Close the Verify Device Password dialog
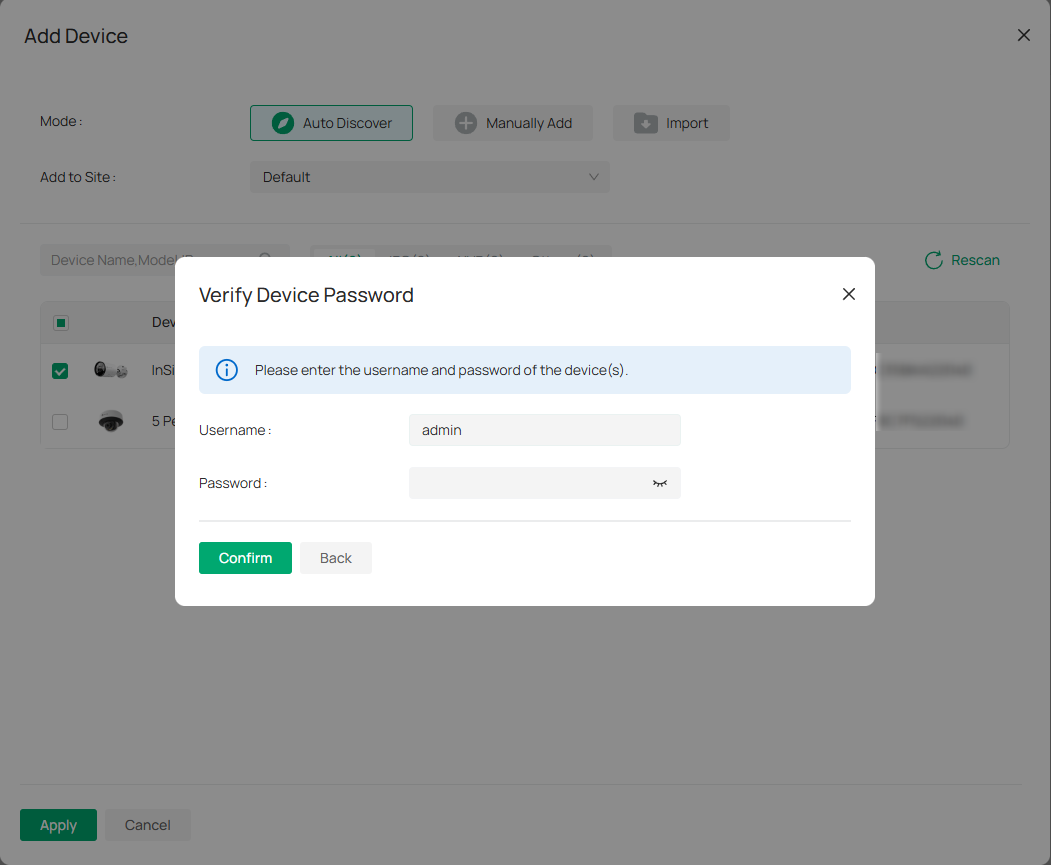1051x865 pixels. tap(849, 294)
